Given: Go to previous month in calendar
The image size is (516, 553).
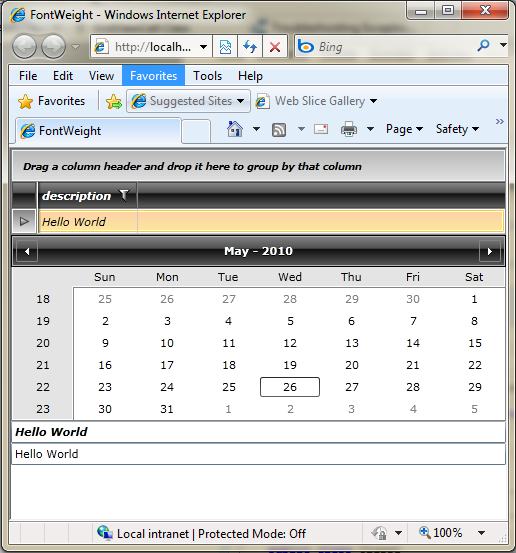Looking at the screenshot, I should [x=27, y=251].
